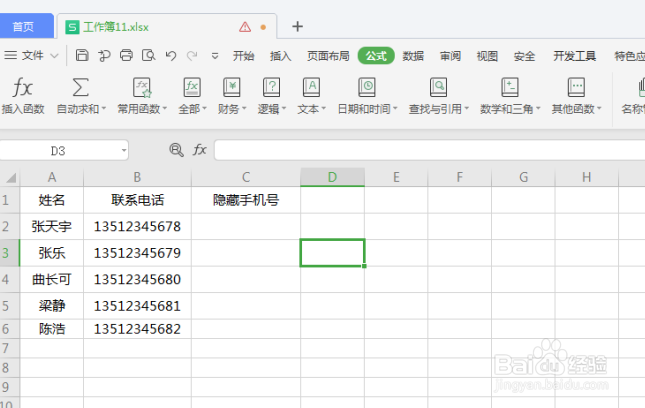Open the Lookup and Reference (查找与引用) icon
This screenshot has height=408, width=645.
[439, 87]
